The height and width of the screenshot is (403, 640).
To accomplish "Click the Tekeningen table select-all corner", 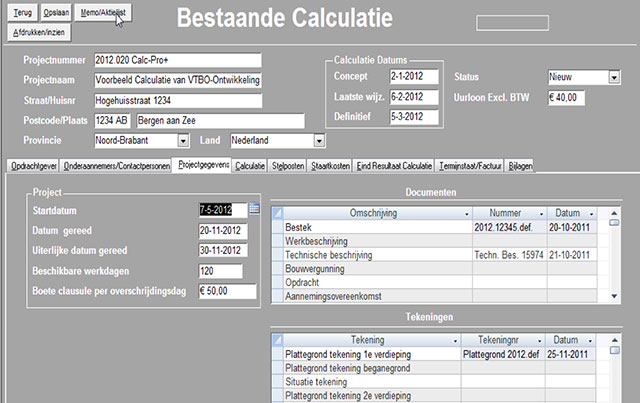I will tap(278, 340).
